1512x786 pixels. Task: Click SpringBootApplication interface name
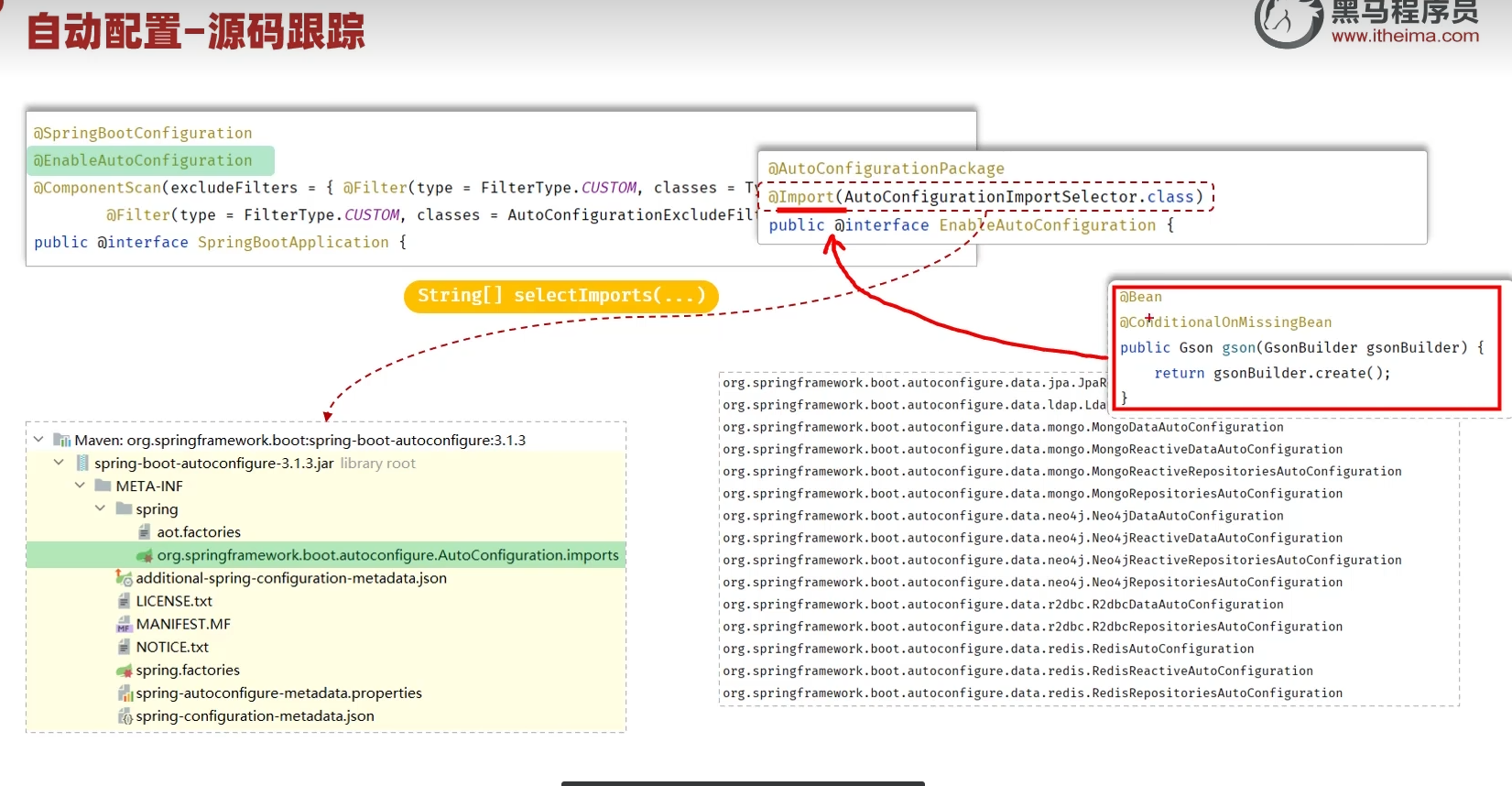coord(293,242)
